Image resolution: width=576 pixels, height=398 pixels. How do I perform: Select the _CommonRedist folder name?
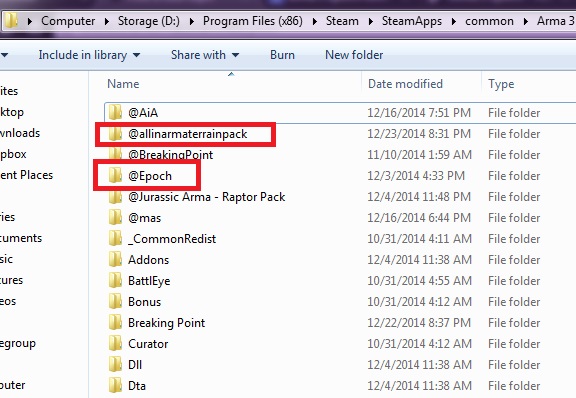[x=172, y=239]
